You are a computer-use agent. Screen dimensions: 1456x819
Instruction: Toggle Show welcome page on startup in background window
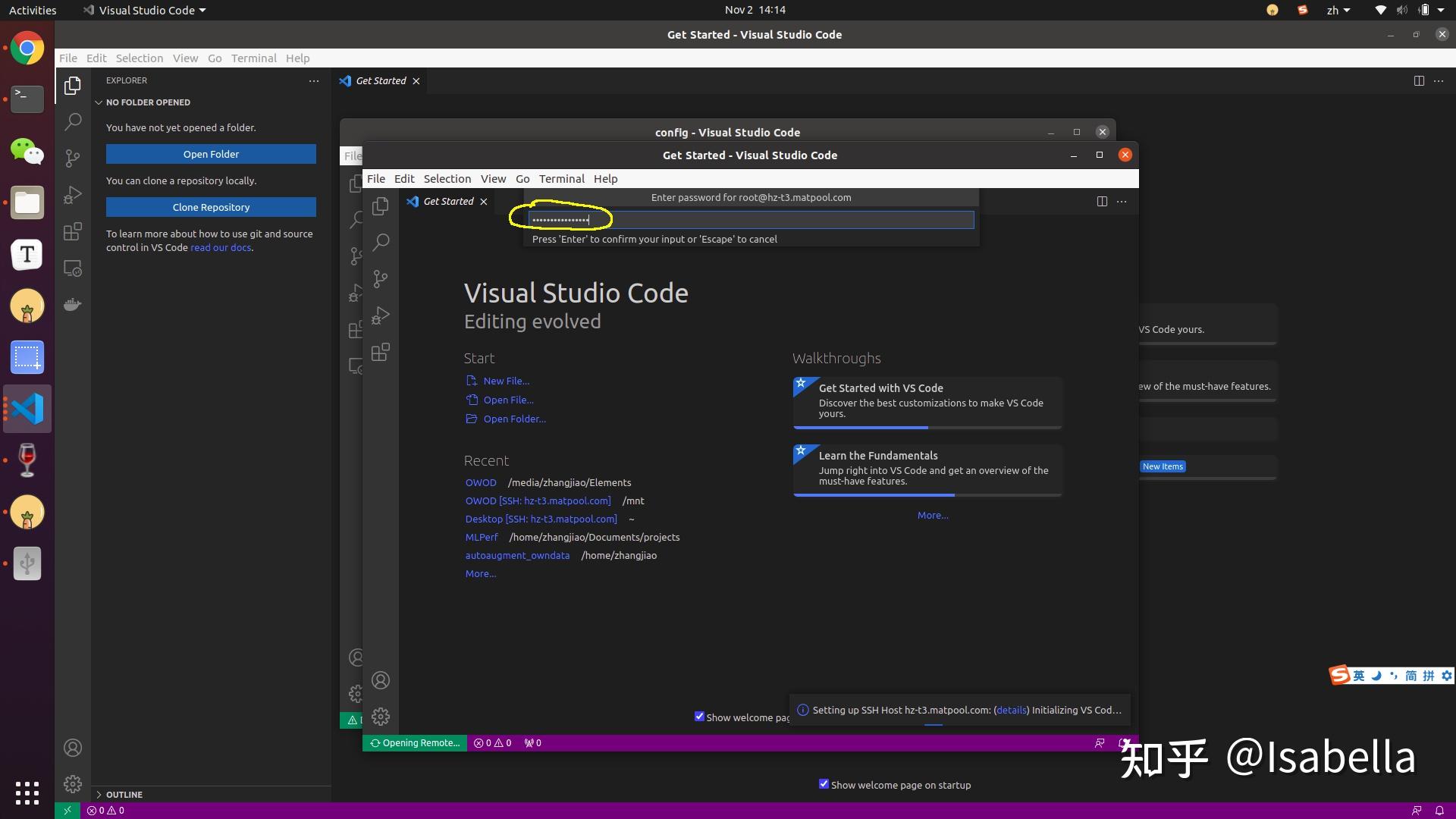pos(824,784)
